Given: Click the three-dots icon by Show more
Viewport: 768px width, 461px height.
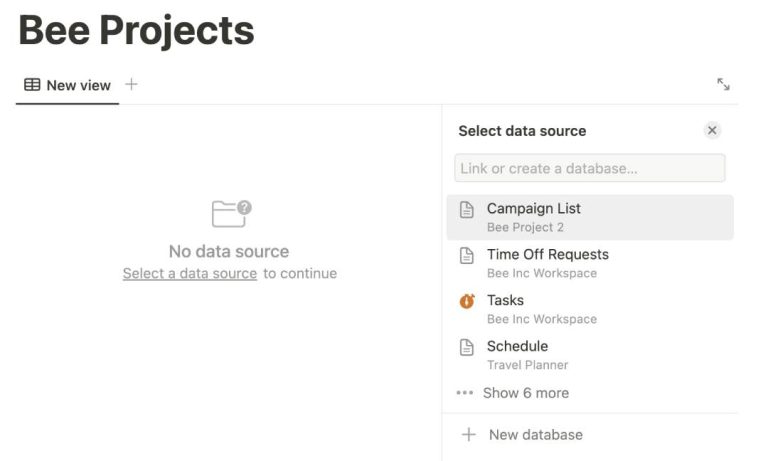Looking at the screenshot, I should 464,393.
